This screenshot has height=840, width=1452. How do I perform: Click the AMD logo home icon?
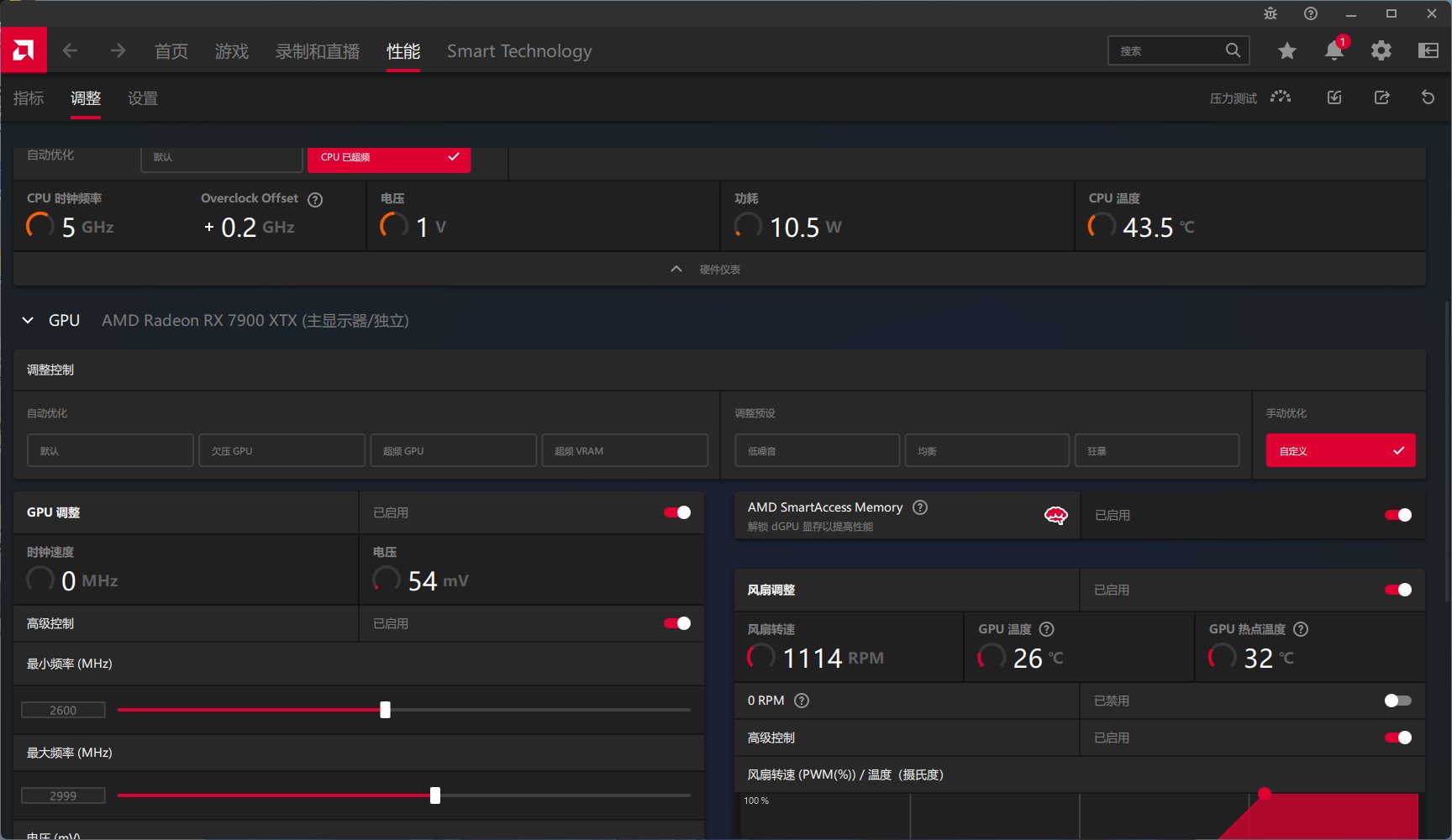click(x=24, y=50)
